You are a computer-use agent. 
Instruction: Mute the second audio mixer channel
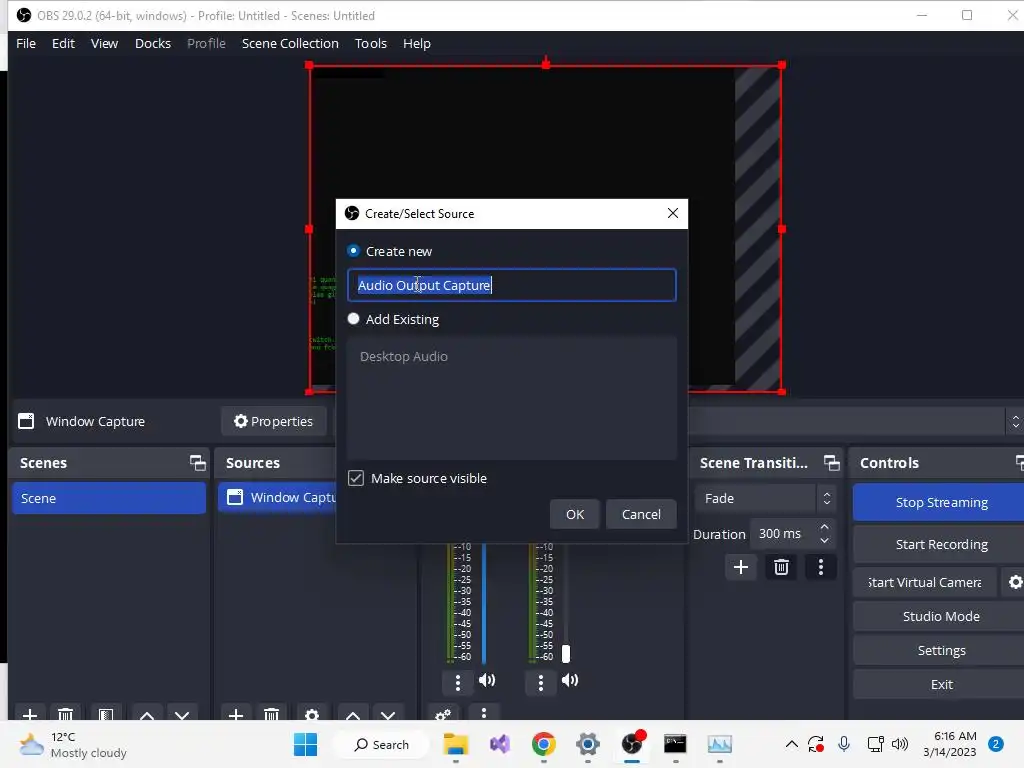coord(569,680)
